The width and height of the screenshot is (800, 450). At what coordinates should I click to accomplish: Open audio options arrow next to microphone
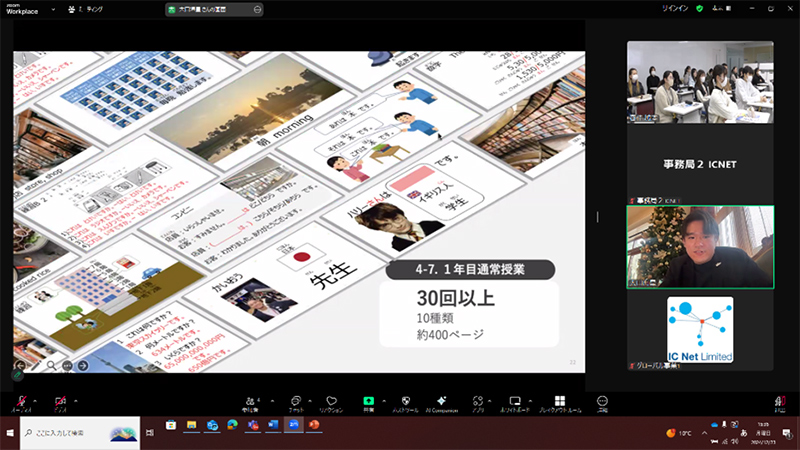[35, 401]
